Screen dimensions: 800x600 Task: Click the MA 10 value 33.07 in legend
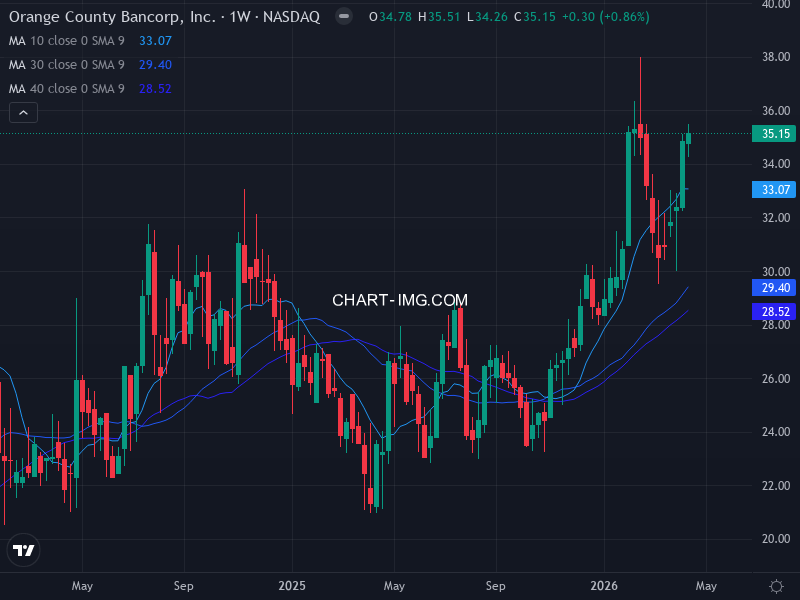tap(156, 41)
